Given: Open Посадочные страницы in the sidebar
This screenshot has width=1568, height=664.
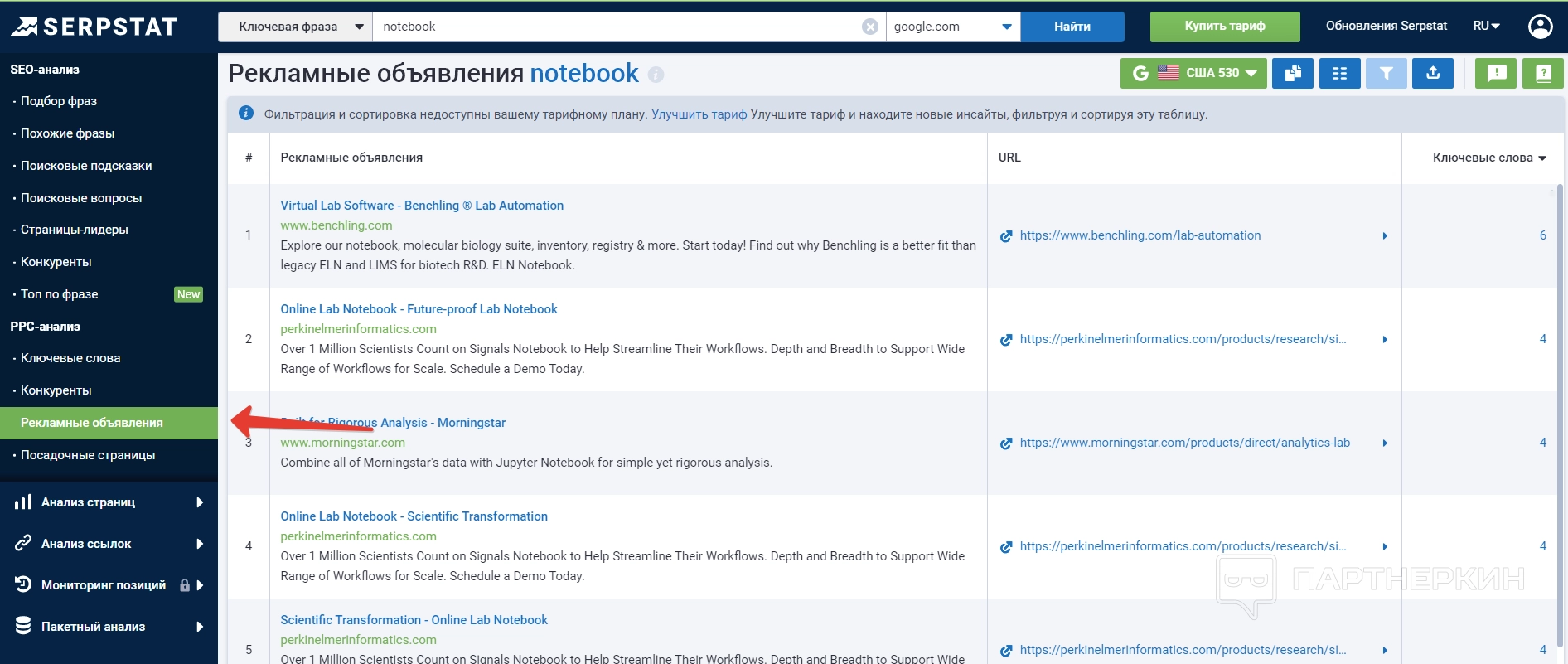Looking at the screenshot, I should (x=88, y=455).
